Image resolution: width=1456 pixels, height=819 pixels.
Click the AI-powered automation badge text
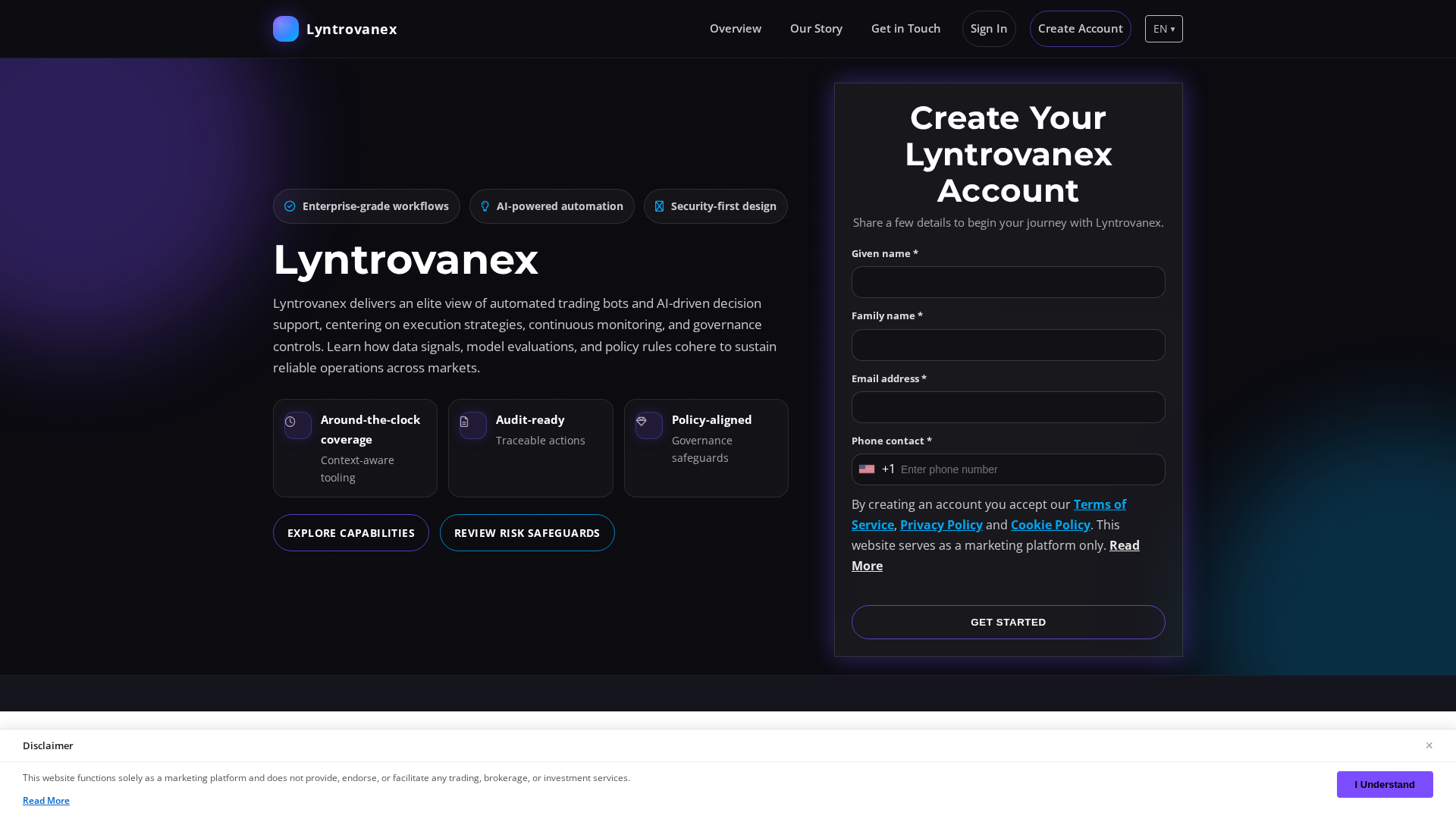click(560, 206)
